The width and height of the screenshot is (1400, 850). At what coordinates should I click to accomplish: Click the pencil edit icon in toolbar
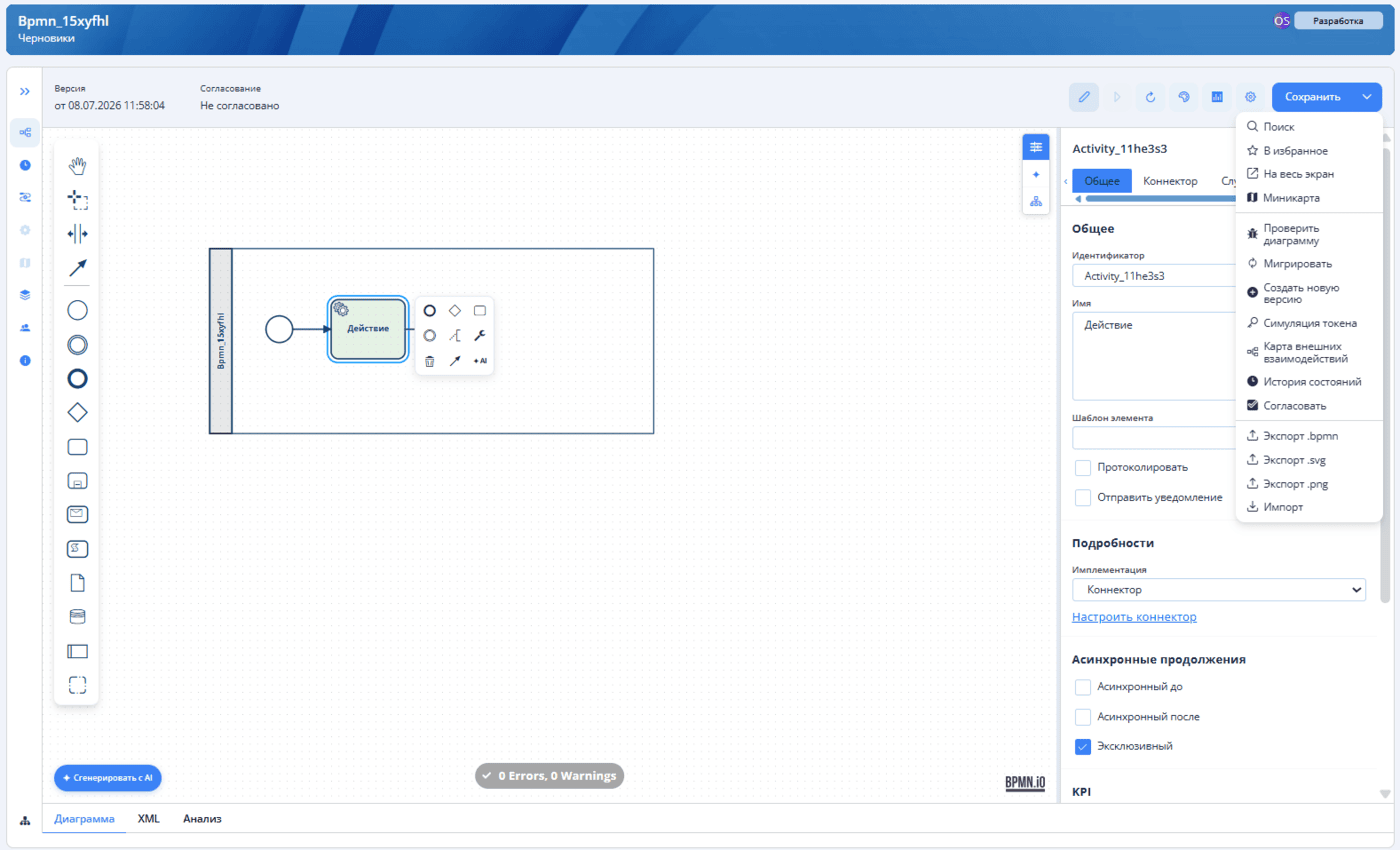[x=1083, y=97]
